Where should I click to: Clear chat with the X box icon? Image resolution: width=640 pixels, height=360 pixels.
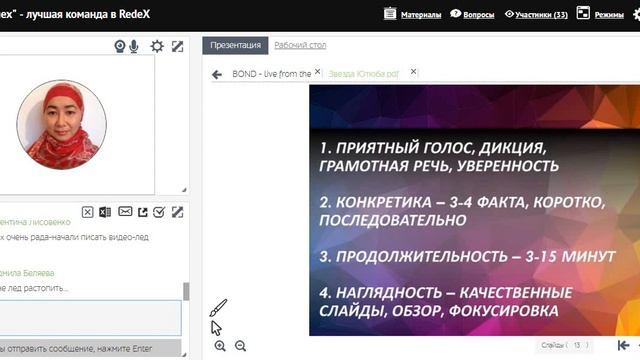(87, 212)
